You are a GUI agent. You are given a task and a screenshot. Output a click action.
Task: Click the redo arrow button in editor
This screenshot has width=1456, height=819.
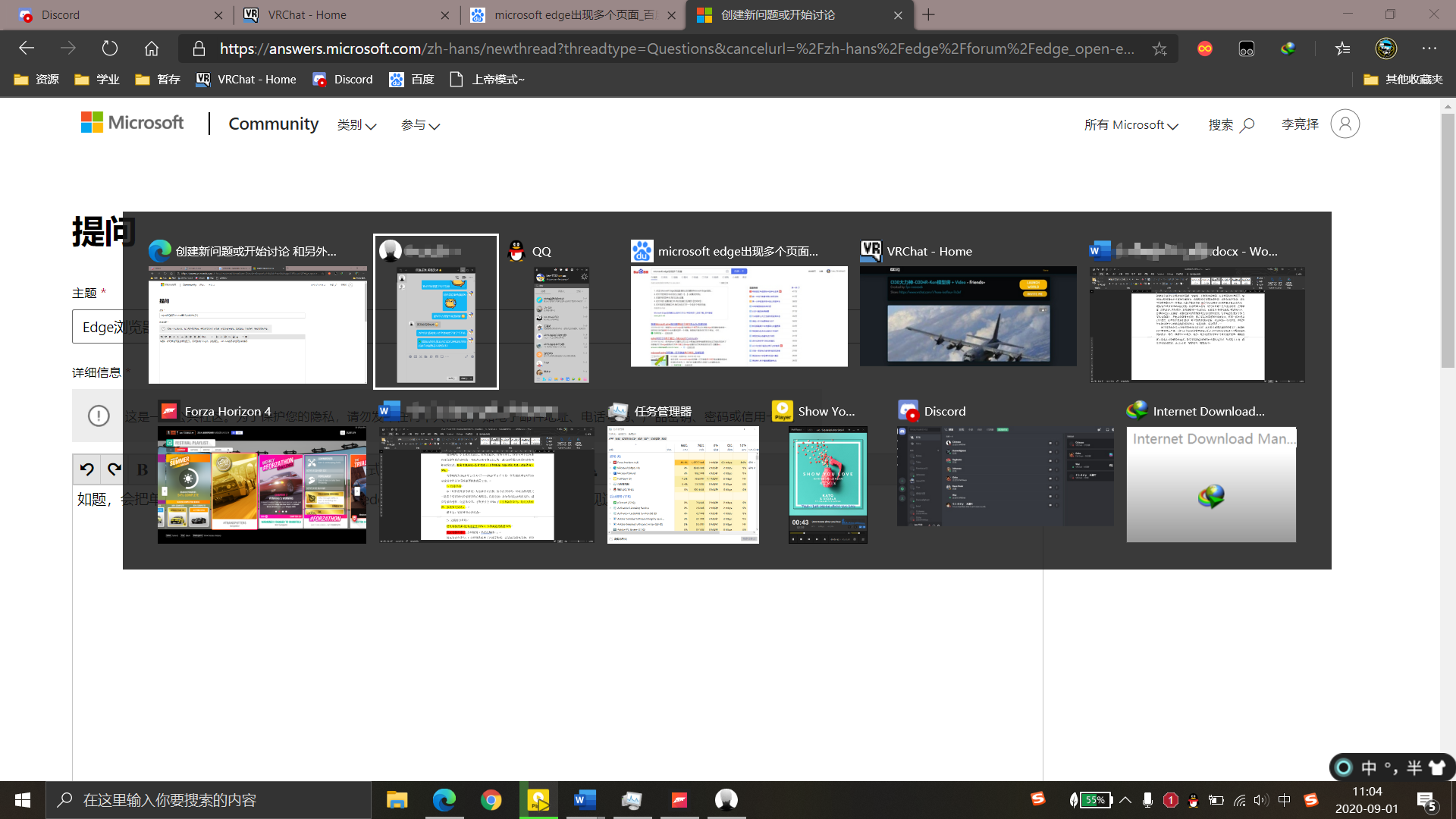(x=114, y=468)
